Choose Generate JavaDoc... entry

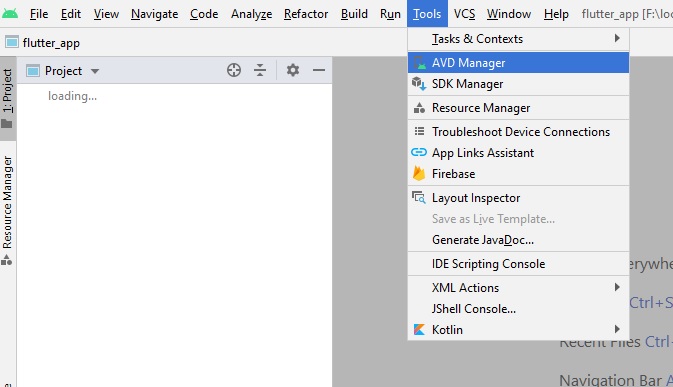click(518, 240)
